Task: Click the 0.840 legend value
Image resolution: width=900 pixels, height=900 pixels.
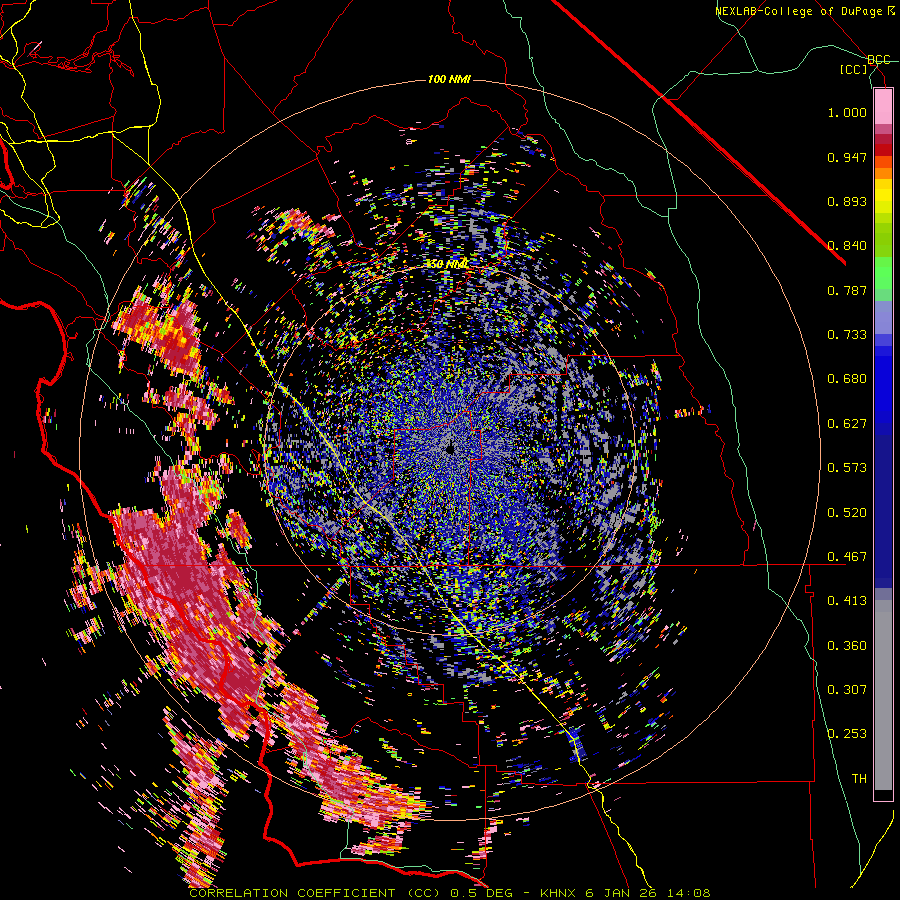Action: (847, 246)
